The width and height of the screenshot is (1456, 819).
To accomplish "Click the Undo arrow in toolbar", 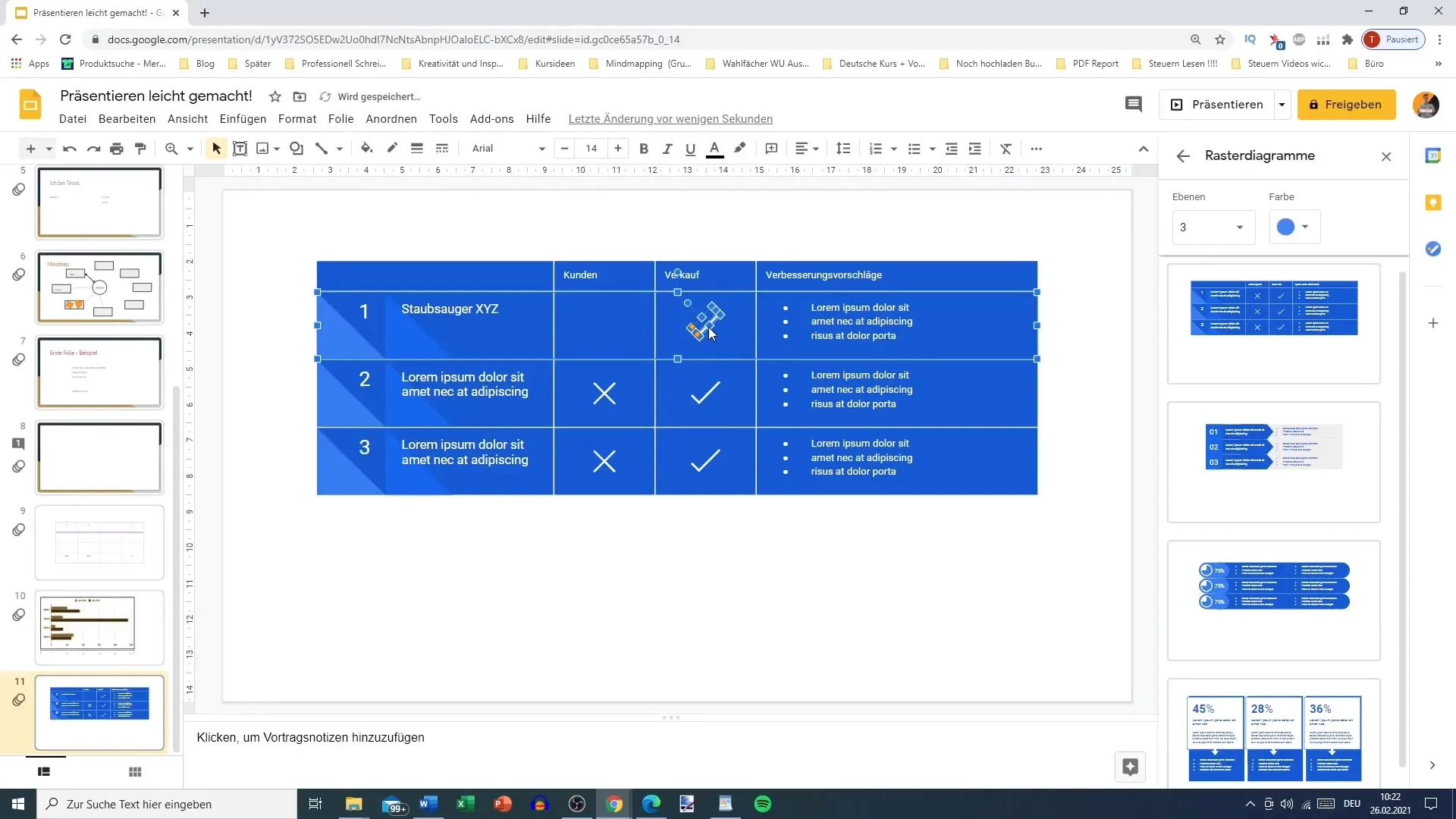I will (x=70, y=149).
